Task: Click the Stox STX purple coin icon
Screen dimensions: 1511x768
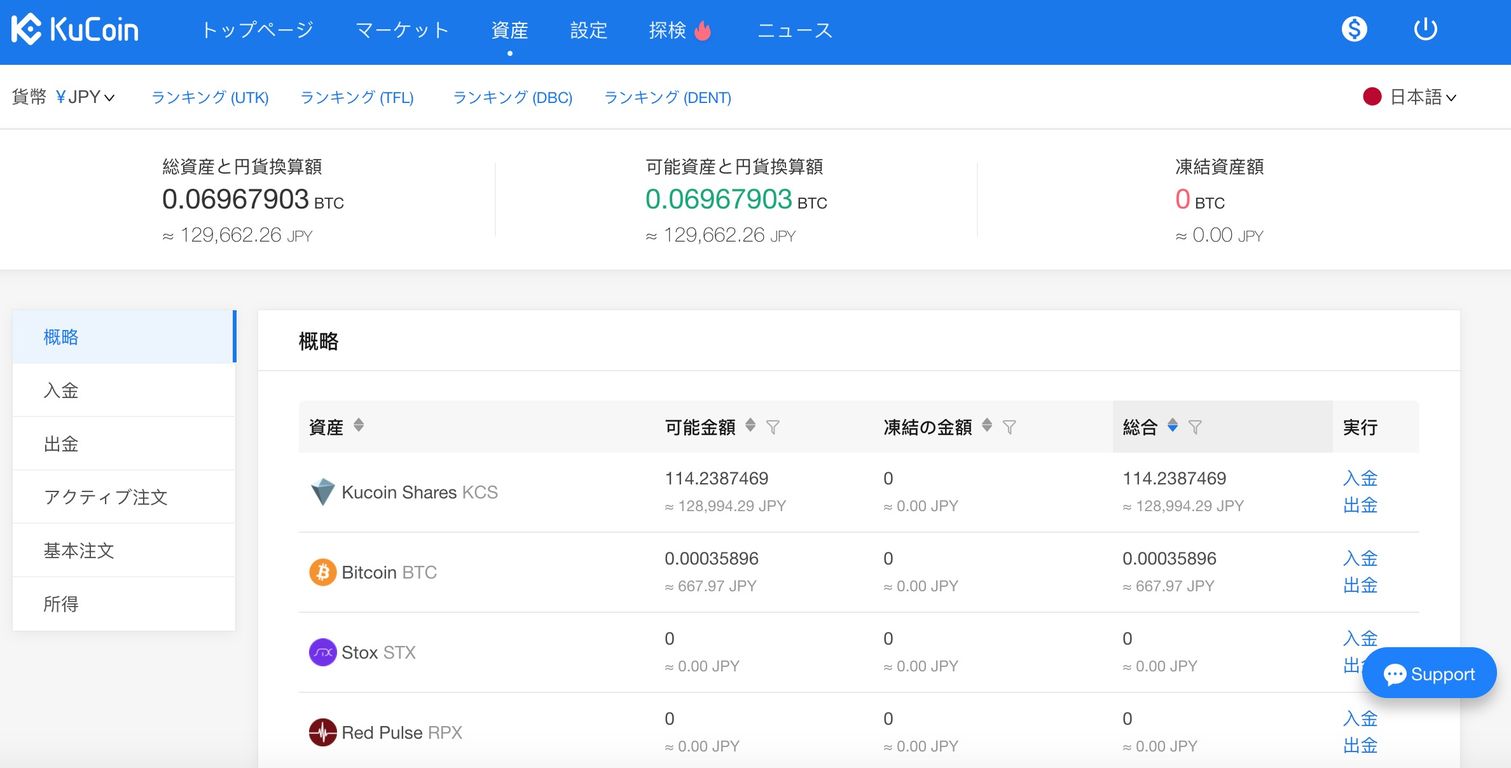Action: (x=322, y=652)
